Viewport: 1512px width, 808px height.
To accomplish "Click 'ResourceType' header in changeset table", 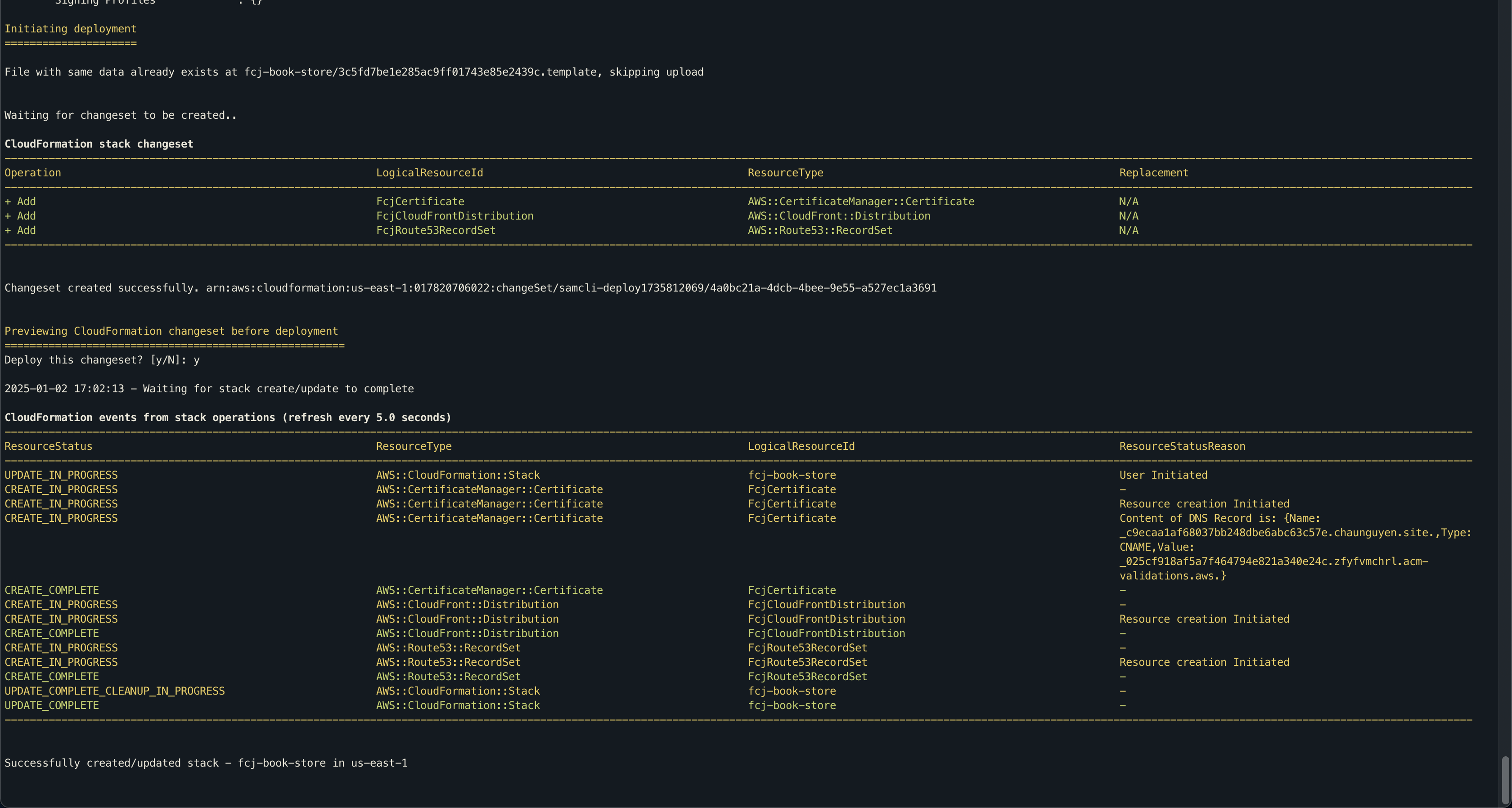I will 785,173.
